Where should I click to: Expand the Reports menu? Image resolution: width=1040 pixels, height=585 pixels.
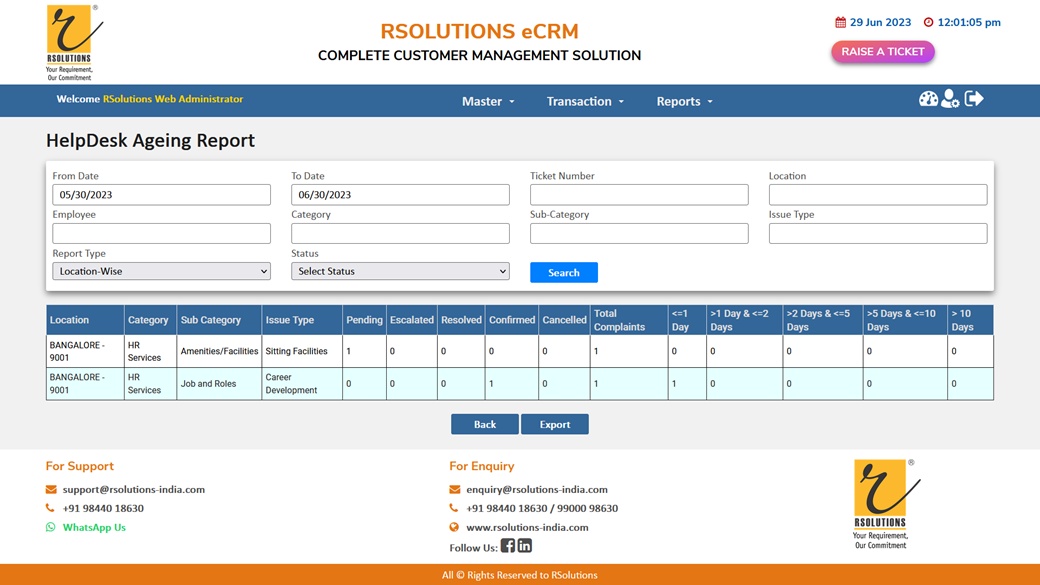tap(684, 101)
